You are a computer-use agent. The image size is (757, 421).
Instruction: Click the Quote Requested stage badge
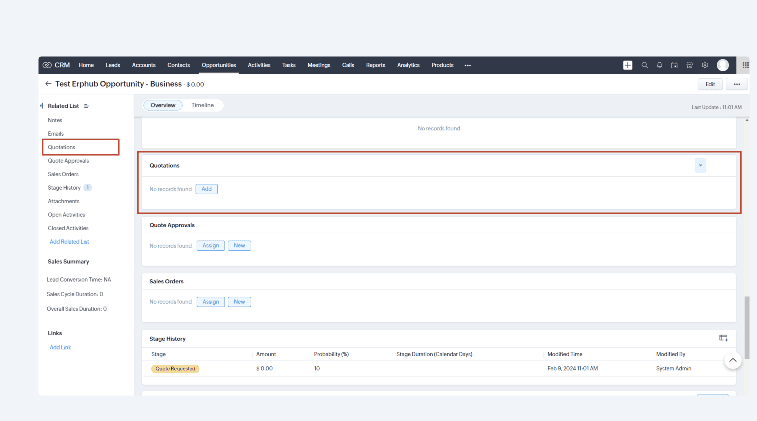(x=175, y=368)
